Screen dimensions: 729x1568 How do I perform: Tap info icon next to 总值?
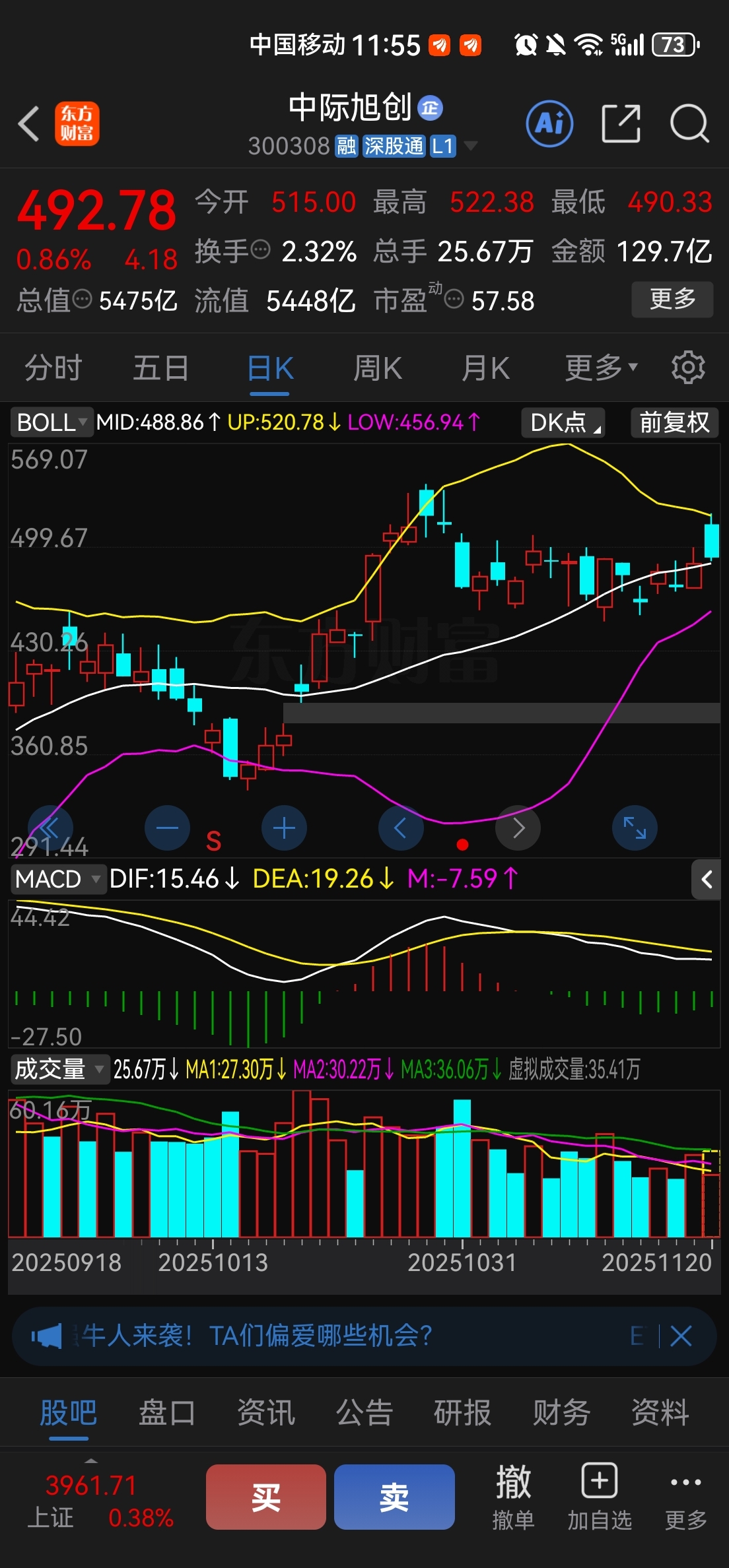click(x=82, y=299)
